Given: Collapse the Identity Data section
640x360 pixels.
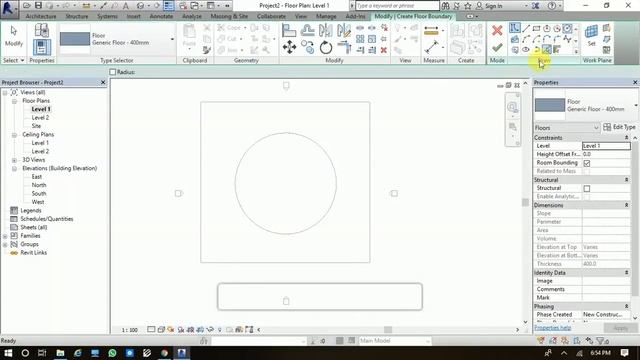Looking at the screenshot, I should click(626, 273).
